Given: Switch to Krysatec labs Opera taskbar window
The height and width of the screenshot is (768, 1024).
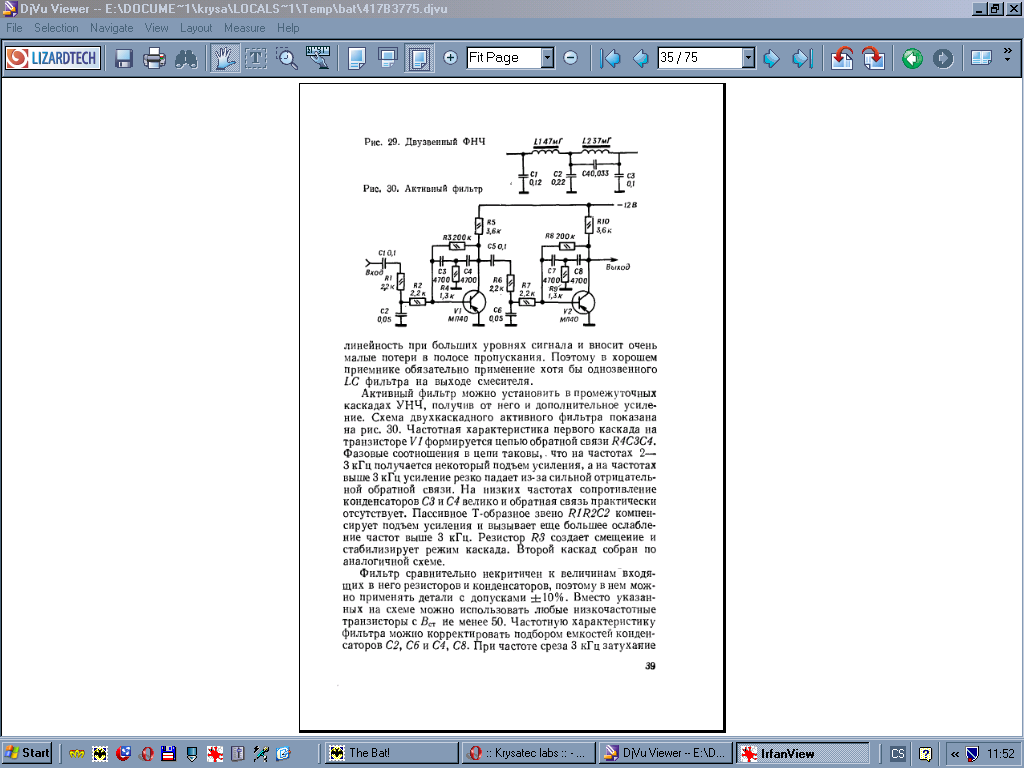Looking at the screenshot, I should [x=529, y=753].
